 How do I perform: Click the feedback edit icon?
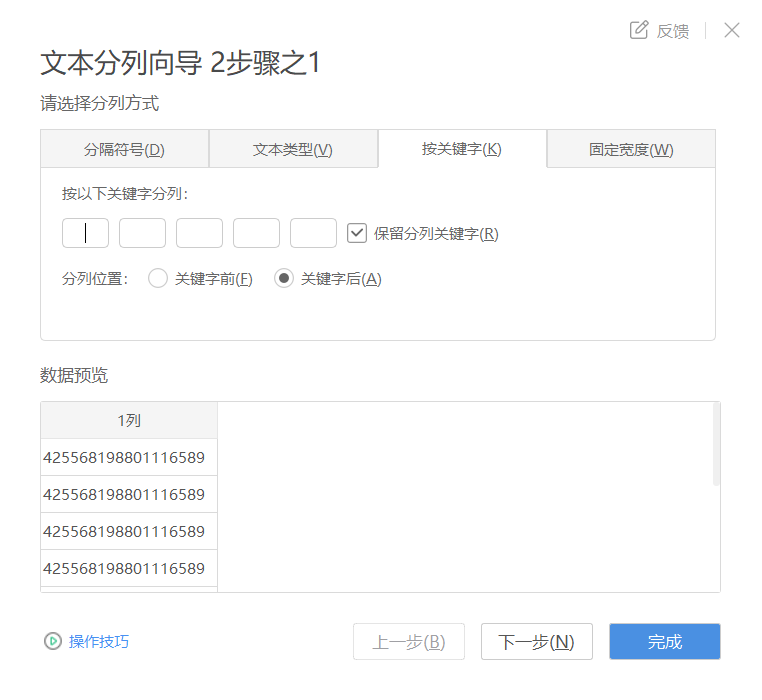click(x=639, y=30)
